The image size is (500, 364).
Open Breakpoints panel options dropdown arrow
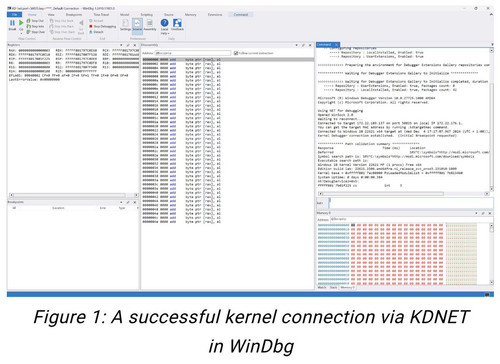[121, 202]
